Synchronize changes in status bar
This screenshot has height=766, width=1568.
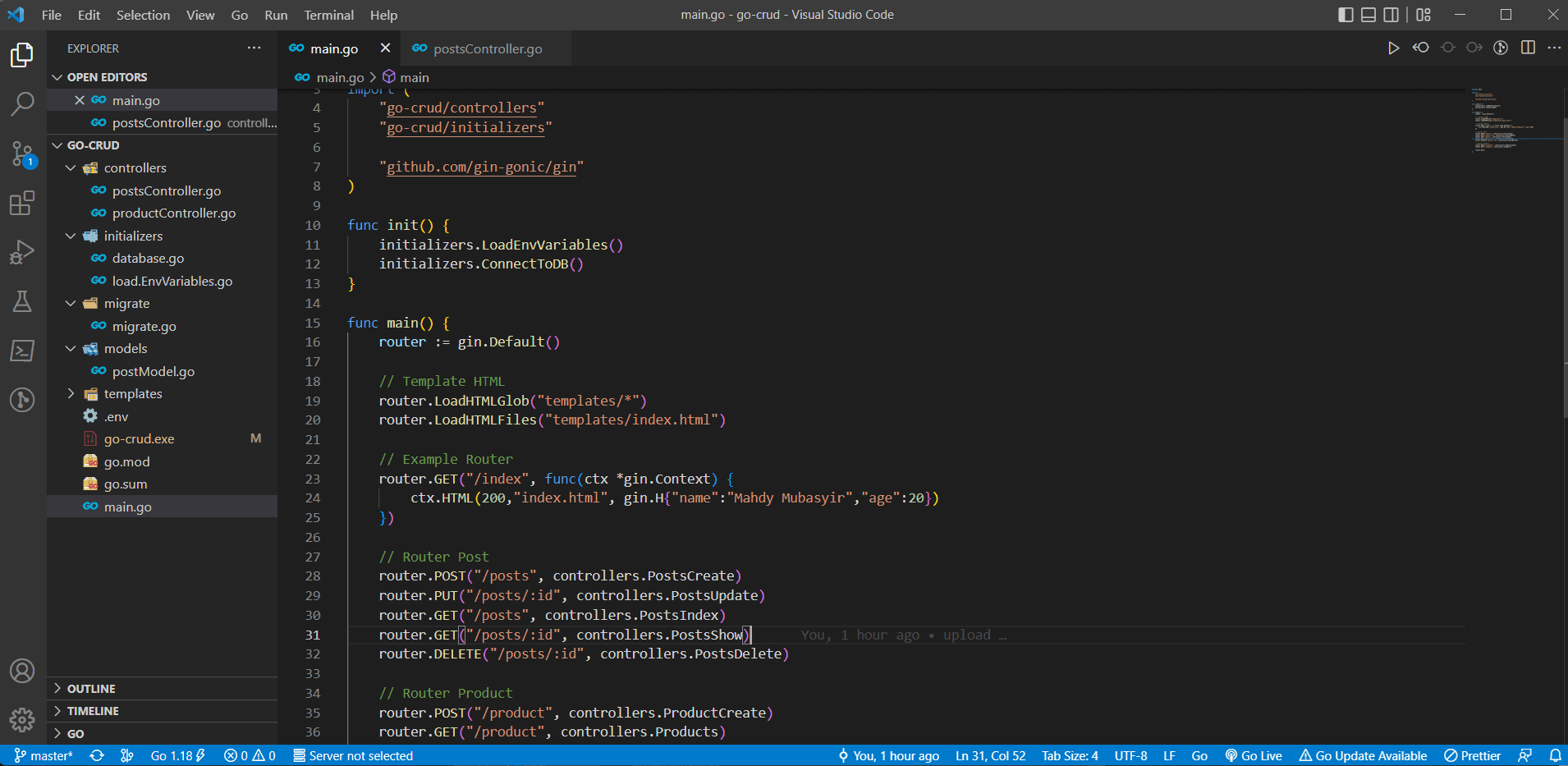pos(97,755)
